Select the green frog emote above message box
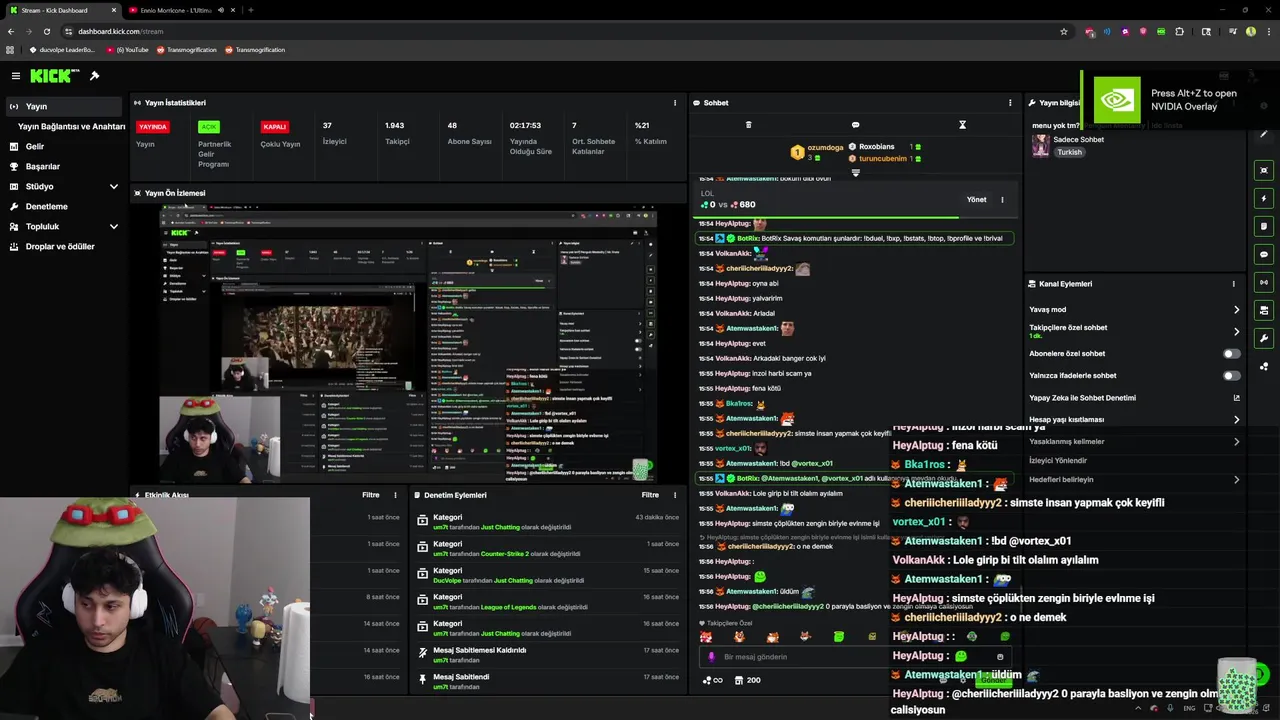This screenshot has width=1280, height=720. coord(838,637)
